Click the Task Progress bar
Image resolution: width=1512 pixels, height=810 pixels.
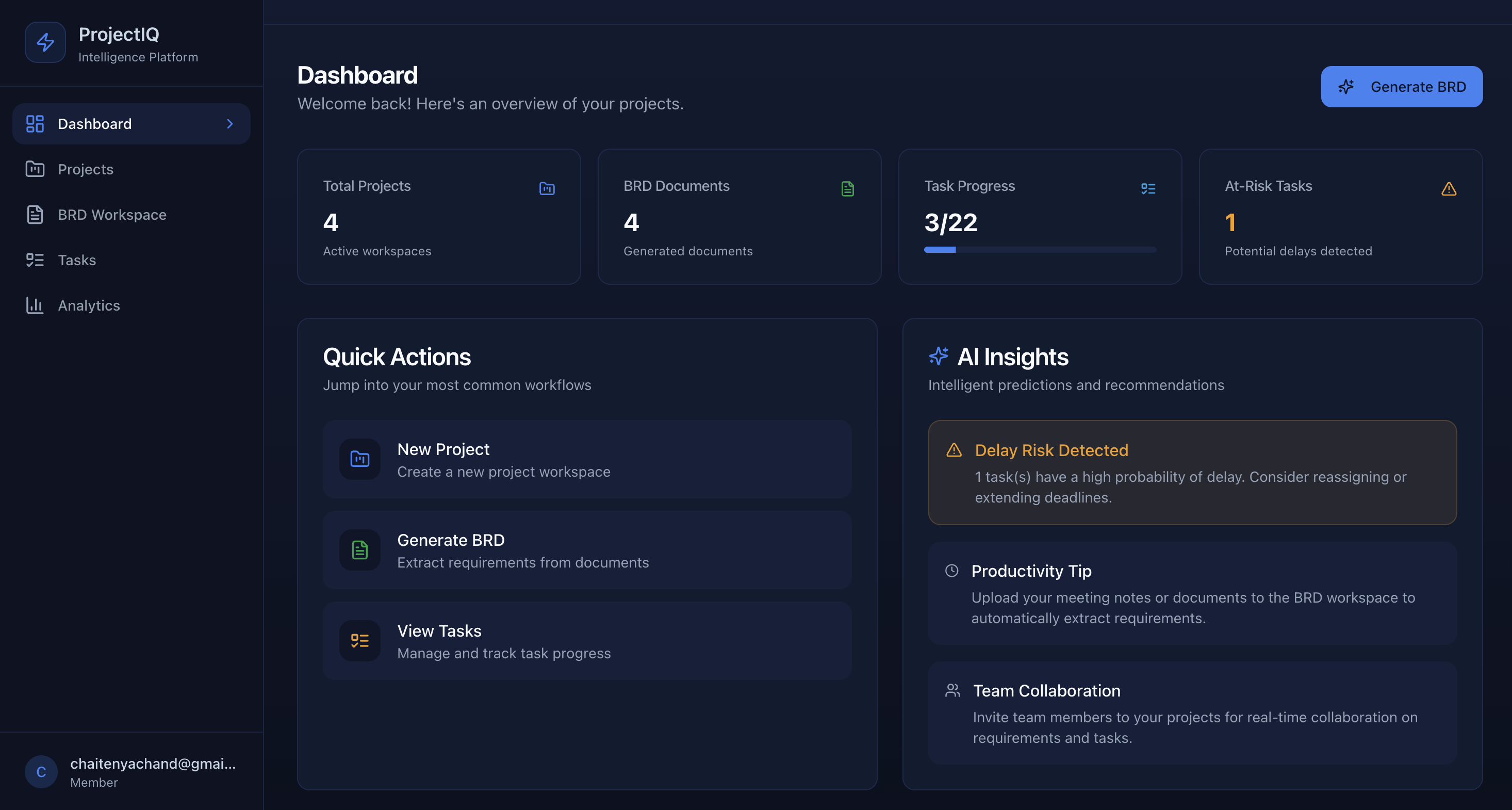tap(1040, 250)
